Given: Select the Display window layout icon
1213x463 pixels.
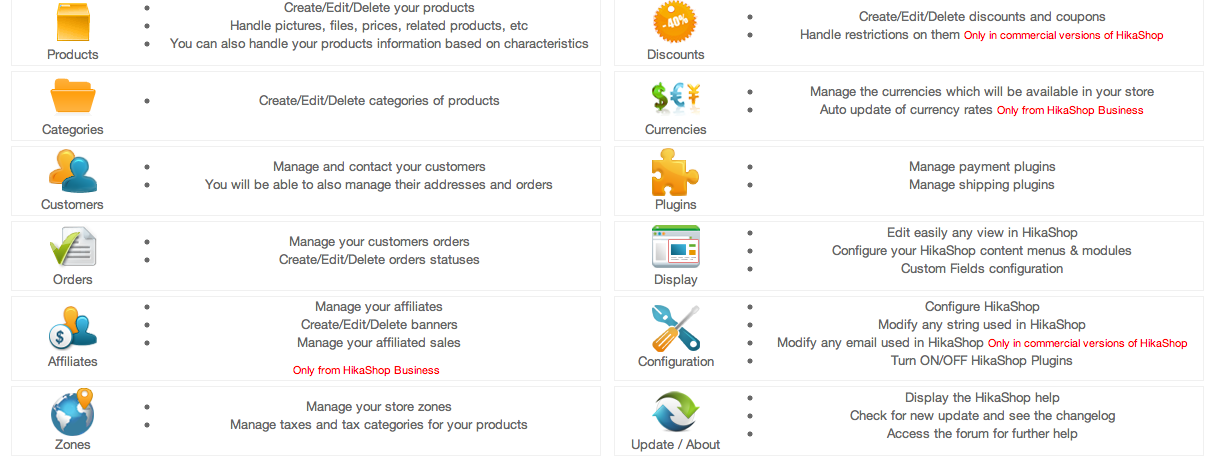Looking at the screenshot, I should [x=676, y=247].
